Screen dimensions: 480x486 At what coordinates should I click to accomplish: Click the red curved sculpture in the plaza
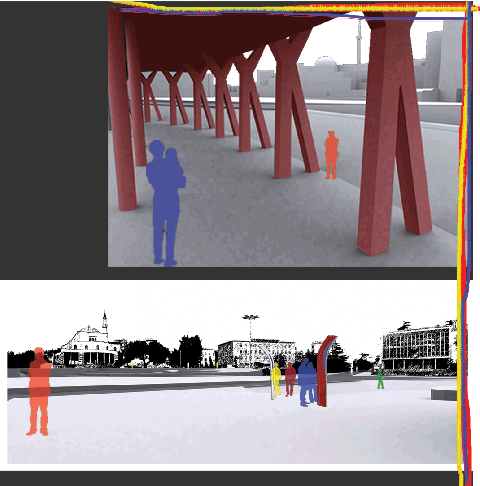click(x=325, y=371)
